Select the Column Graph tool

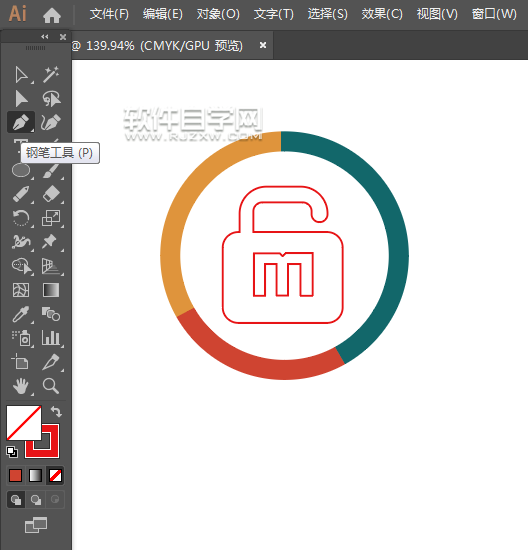click(x=51, y=338)
